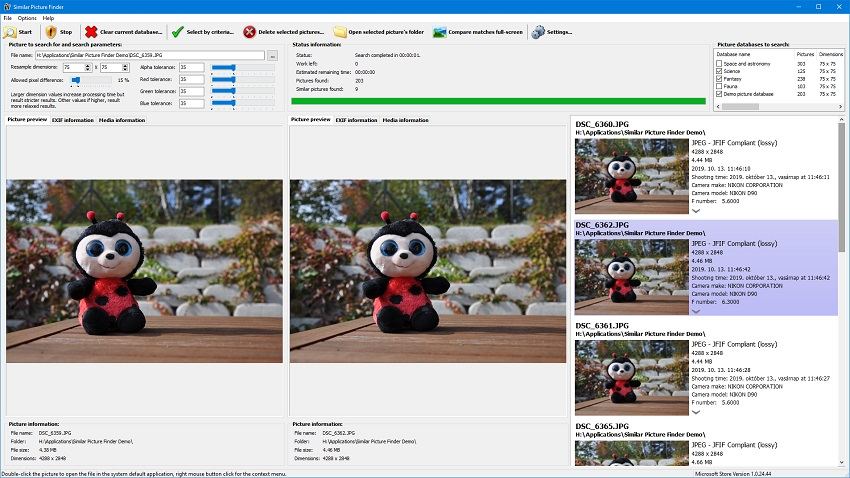Click the left source picture preview image
This screenshot has width=850, height=478.
(x=144, y=271)
